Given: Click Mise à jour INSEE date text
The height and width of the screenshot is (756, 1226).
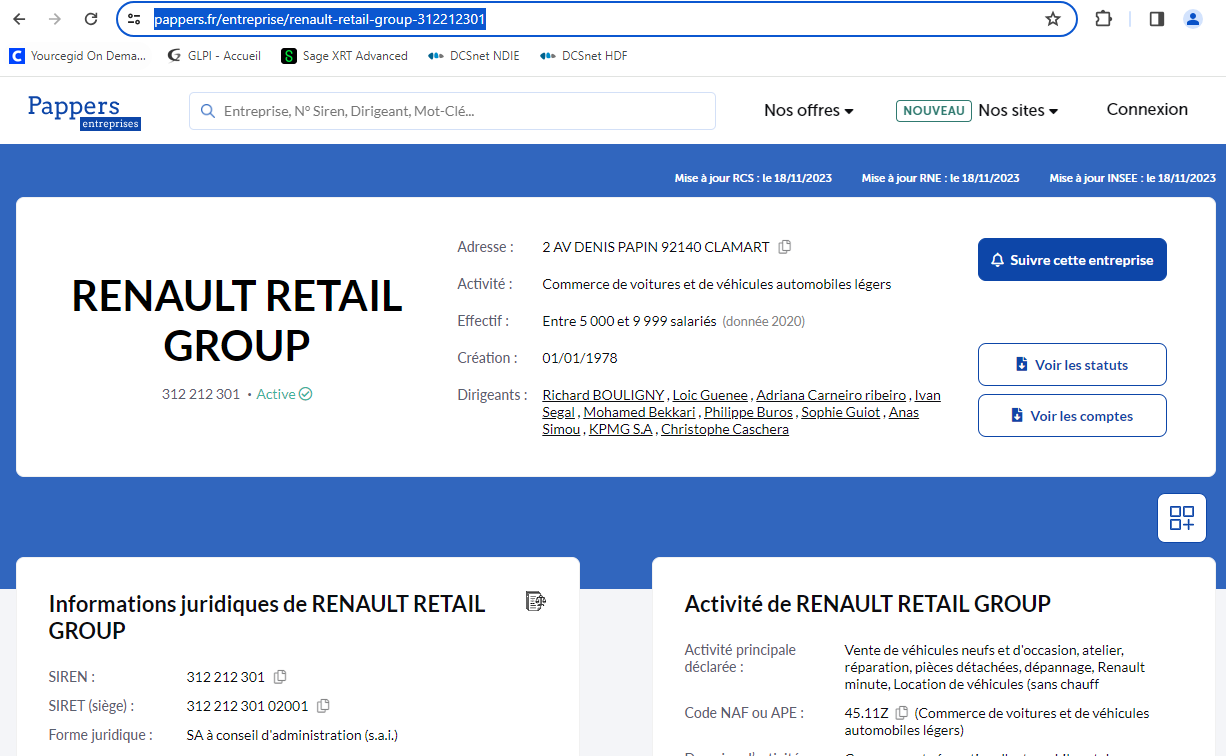Looking at the screenshot, I should coord(1132,178).
